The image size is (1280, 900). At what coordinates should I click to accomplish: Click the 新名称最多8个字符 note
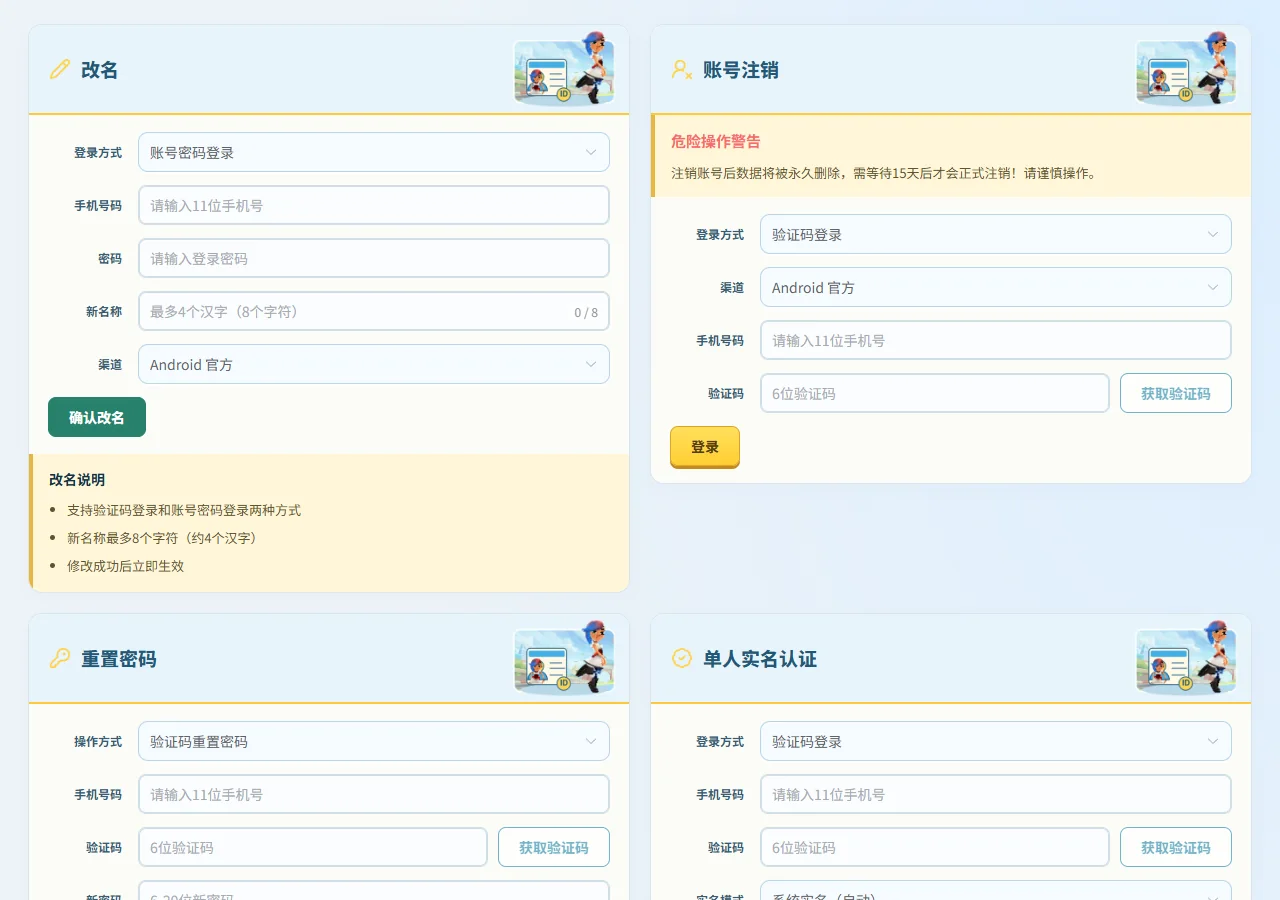click(x=162, y=538)
